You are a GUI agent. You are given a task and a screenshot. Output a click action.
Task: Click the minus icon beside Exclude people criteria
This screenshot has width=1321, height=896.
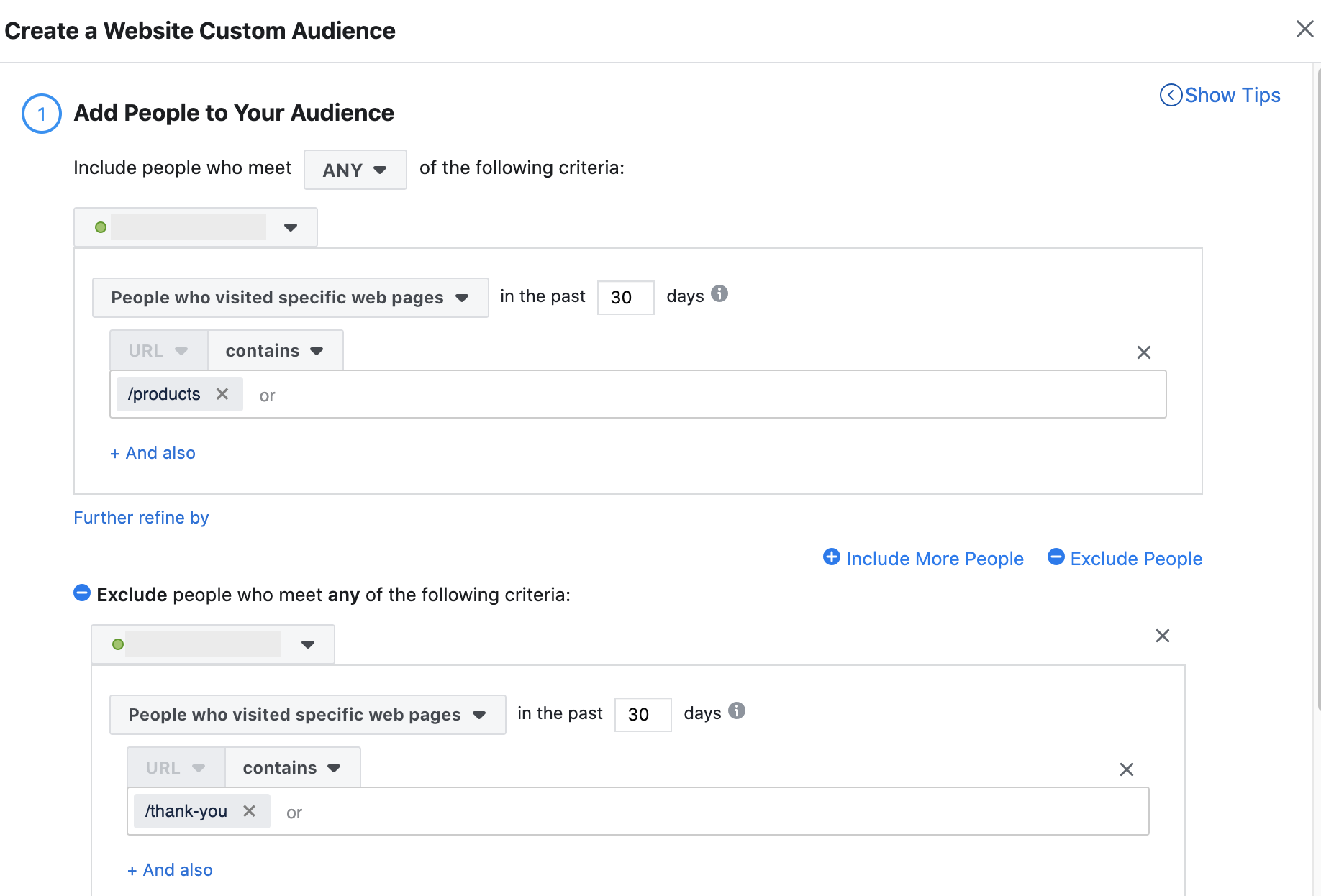coord(82,593)
